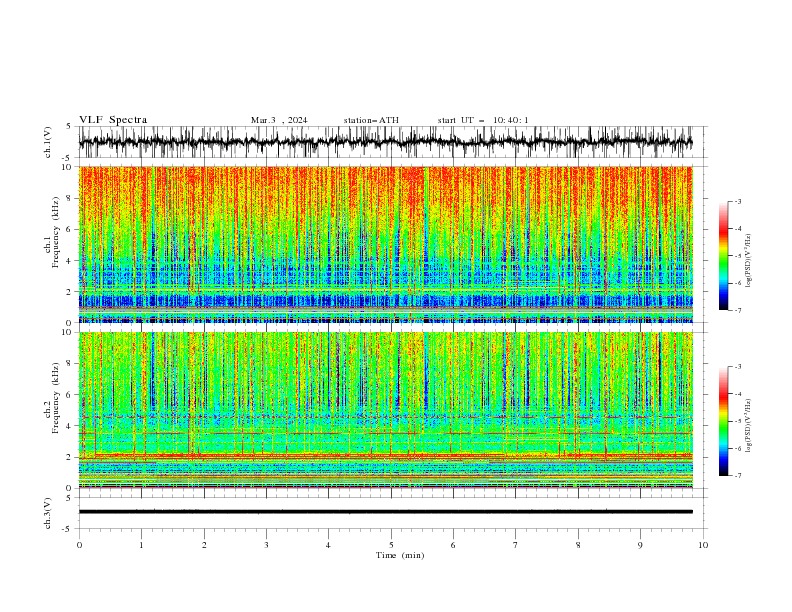Image resolution: width=792 pixels, height=612 pixels.
Task: Click time axis tick label "7"
Action: coord(516,545)
